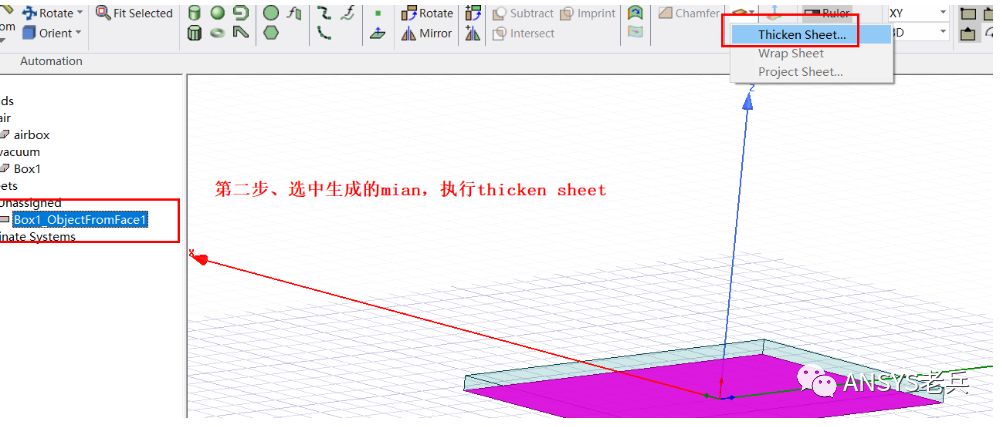Click Fit Selected button
Image resolution: width=1002 pixels, height=427 pixels.
pos(135,13)
